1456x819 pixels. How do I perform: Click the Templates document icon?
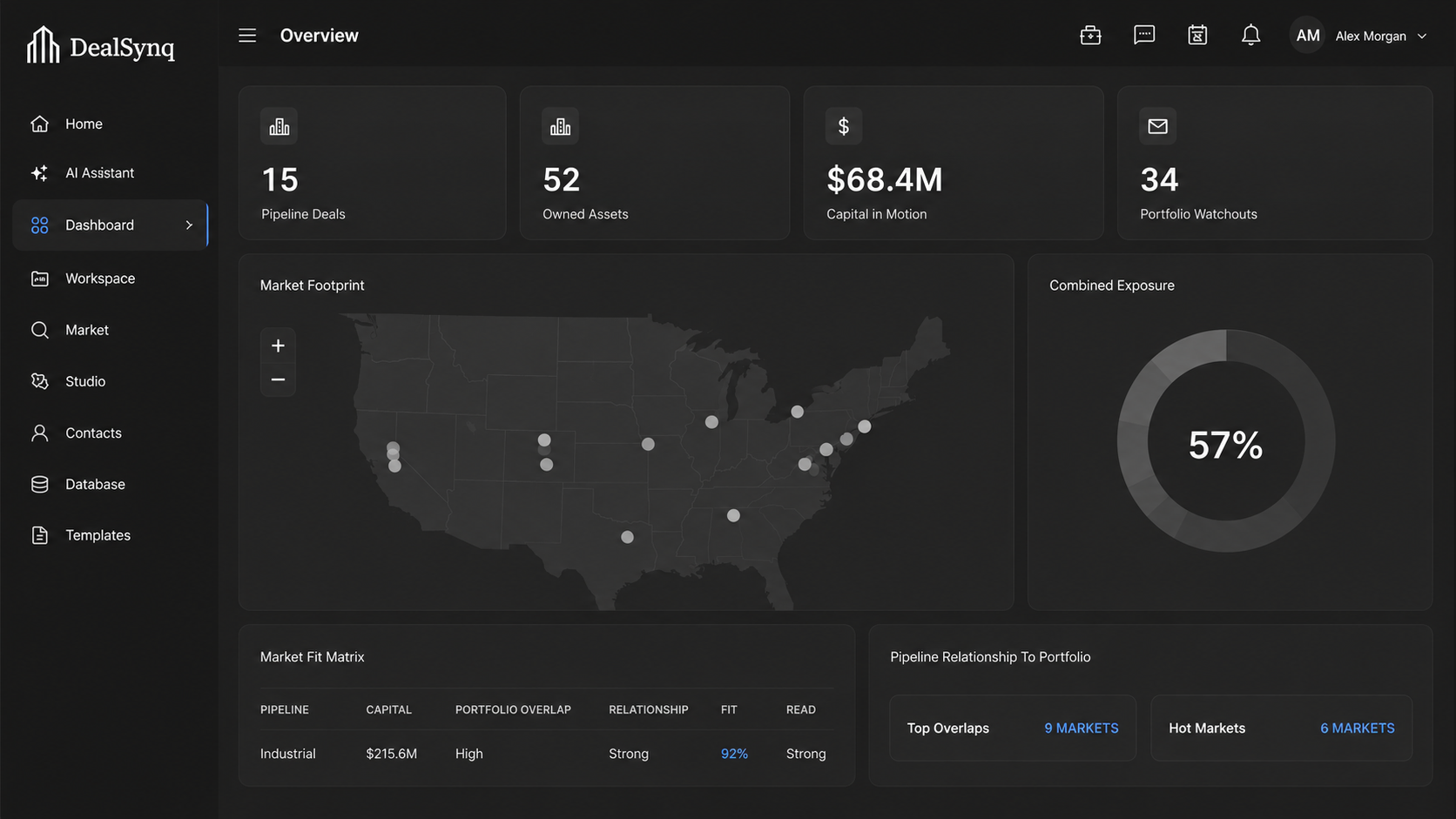[39, 535]
